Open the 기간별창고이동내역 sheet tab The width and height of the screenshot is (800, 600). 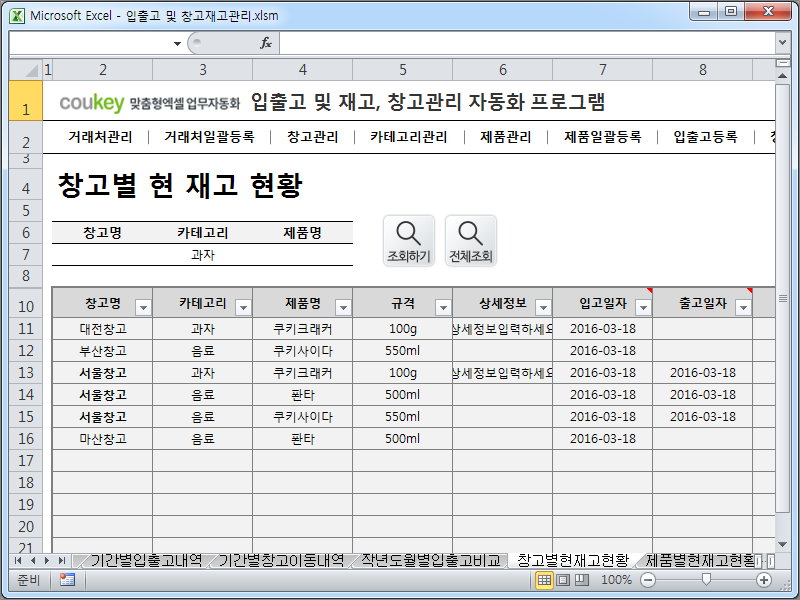click(281, 561)
